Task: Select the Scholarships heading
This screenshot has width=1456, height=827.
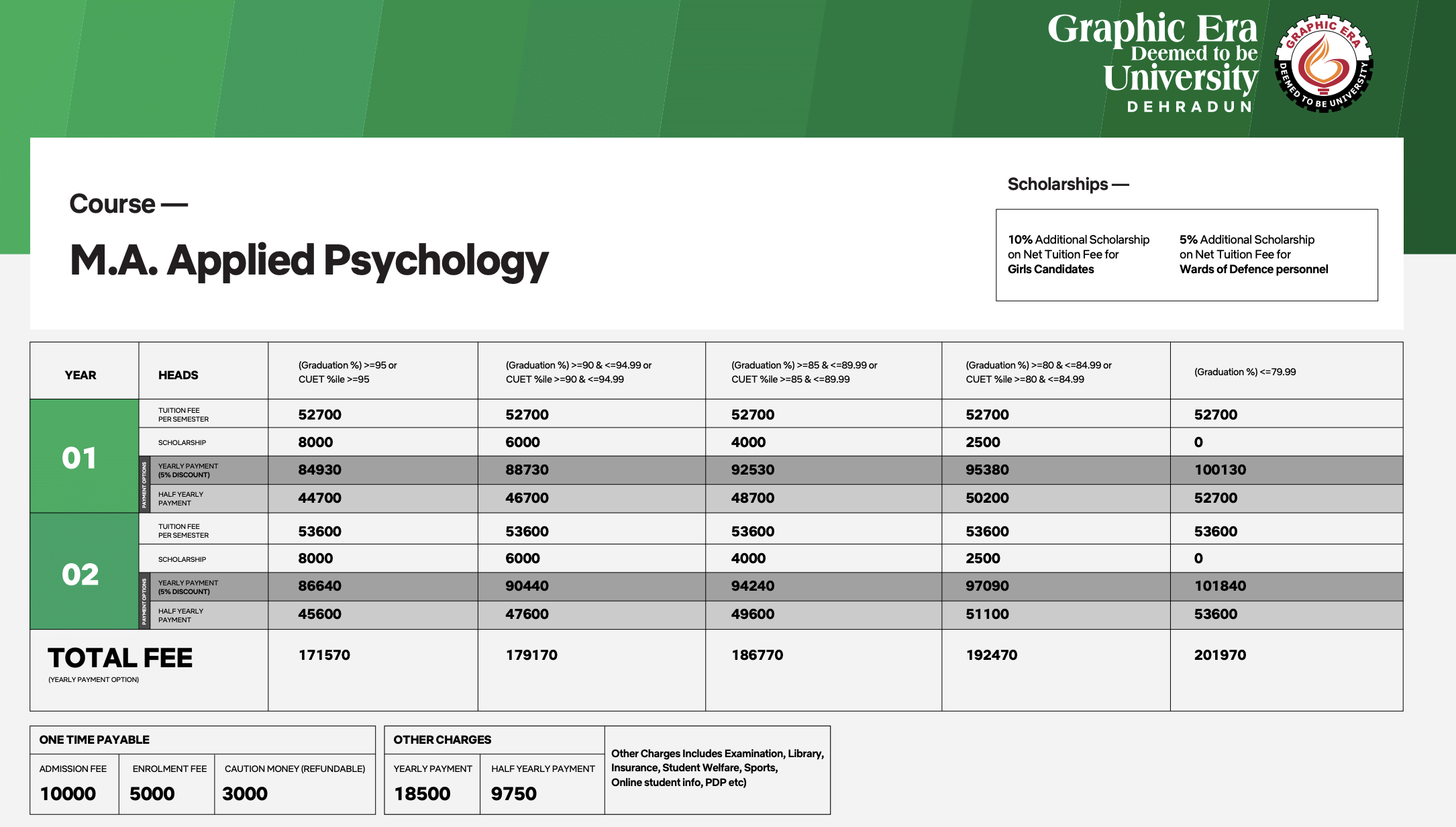Action: pyautogui.click(x=1067, y=184)
